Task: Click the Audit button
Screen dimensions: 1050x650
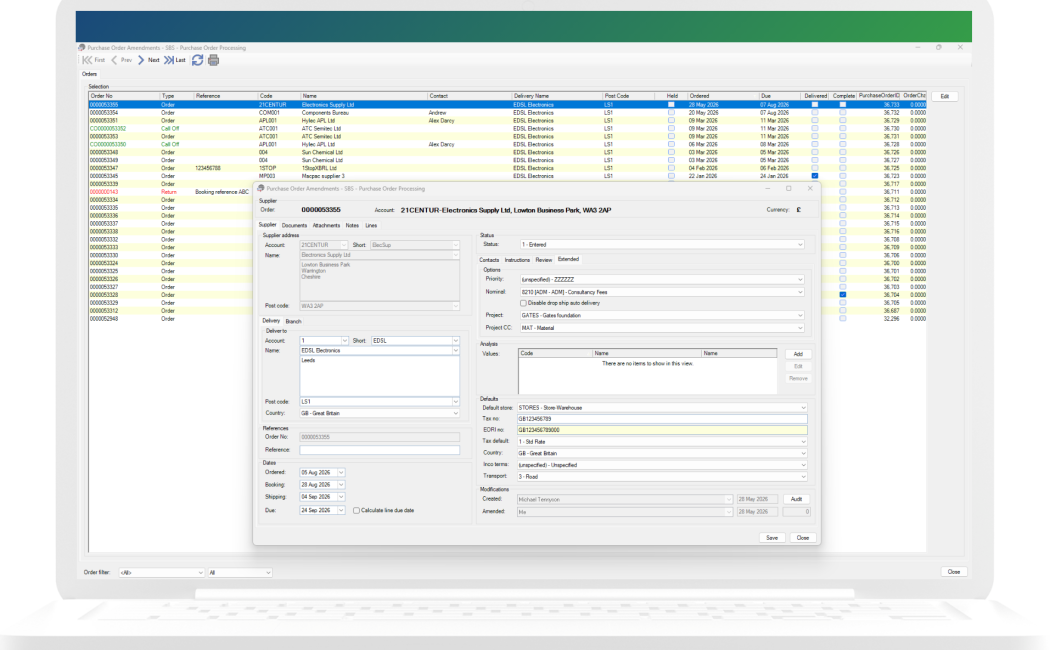Action: pyautogui.click(x=796, y=499)
